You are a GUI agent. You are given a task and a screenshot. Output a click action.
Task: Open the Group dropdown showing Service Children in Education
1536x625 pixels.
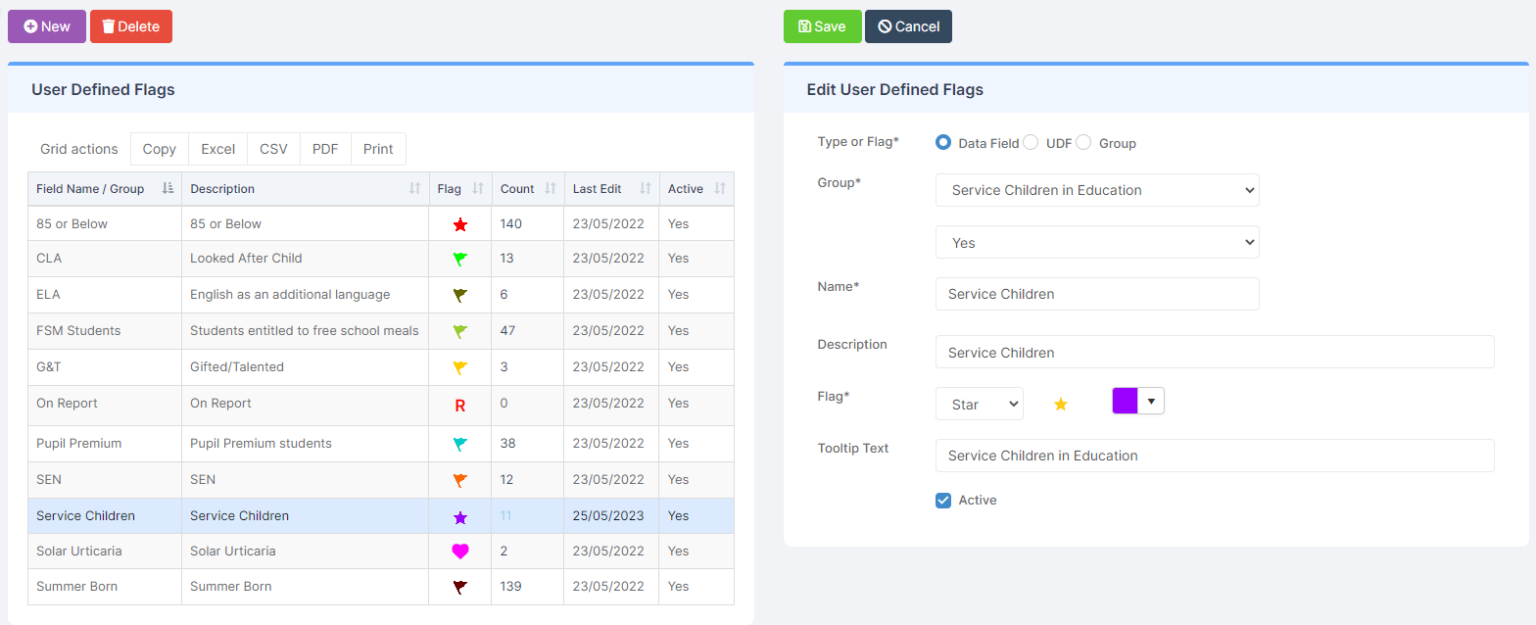point(1097,190)
